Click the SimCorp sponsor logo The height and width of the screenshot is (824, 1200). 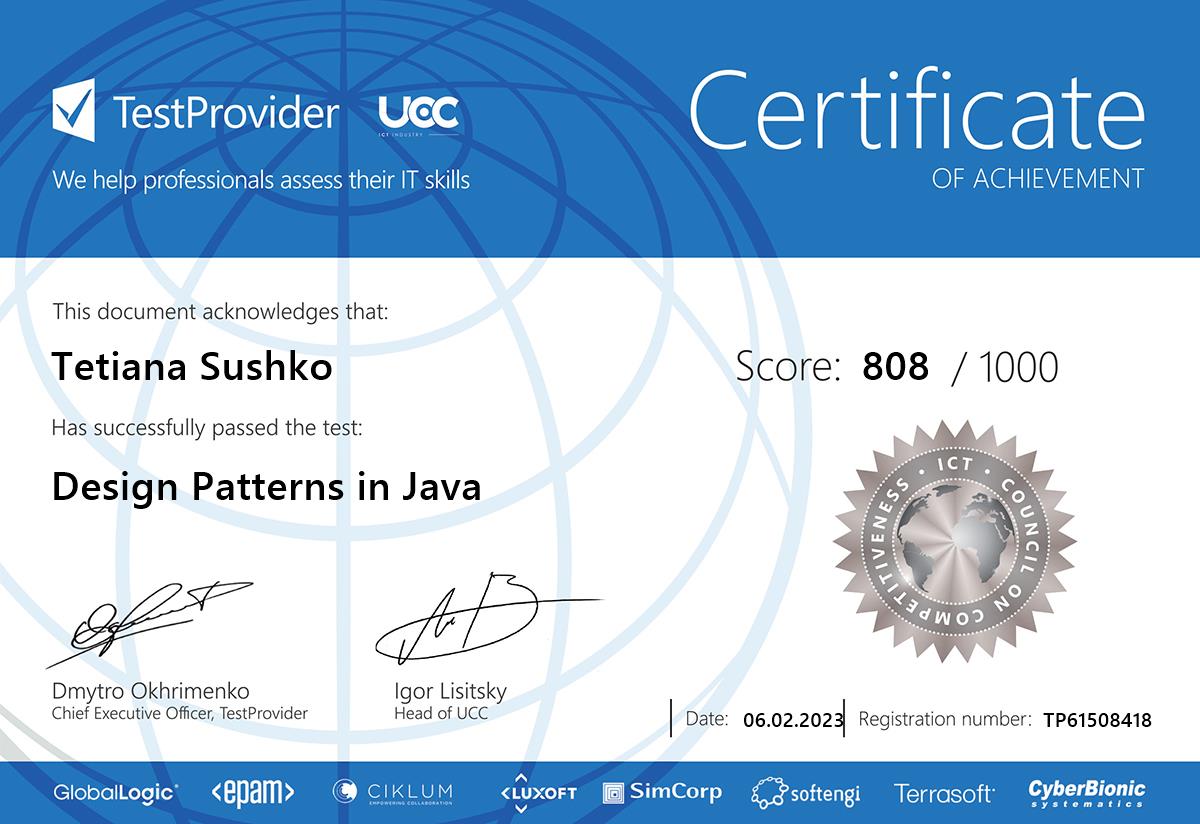coord(662,793)
